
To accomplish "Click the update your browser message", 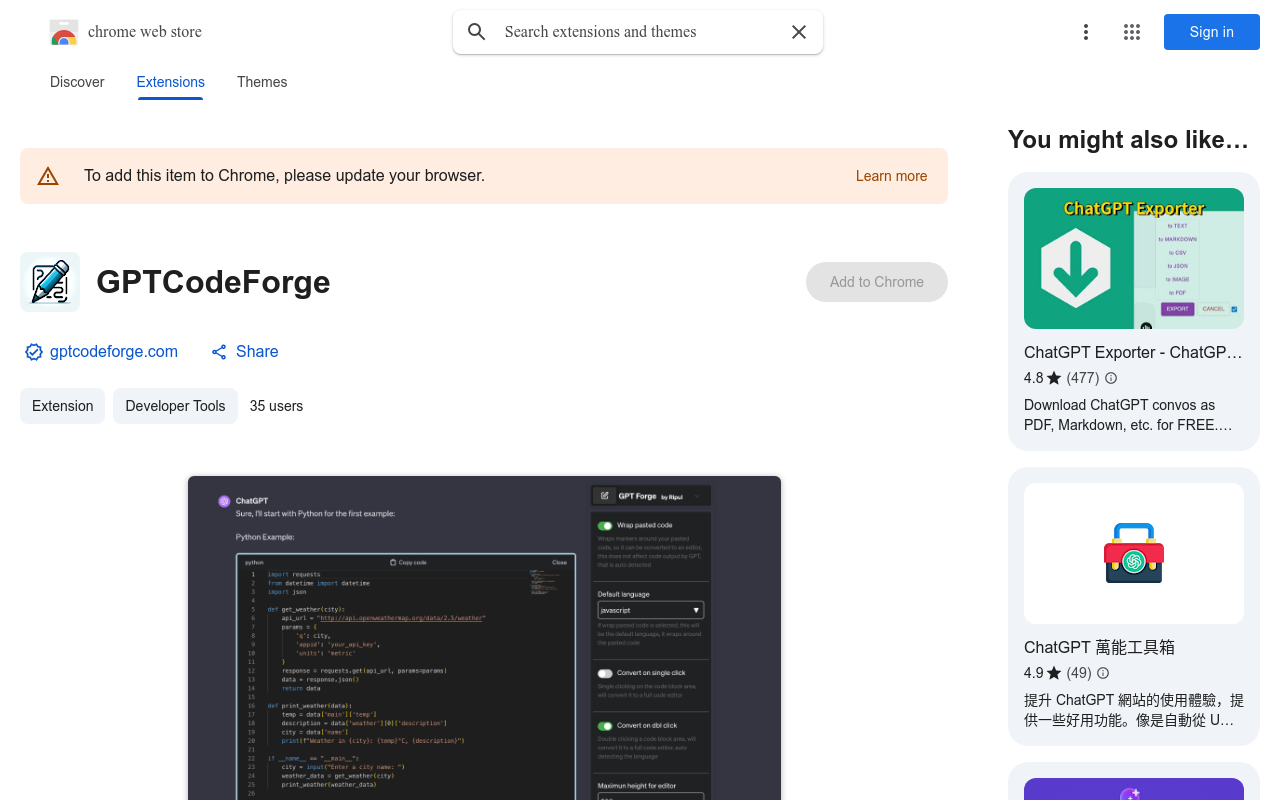I will point(284,176).
